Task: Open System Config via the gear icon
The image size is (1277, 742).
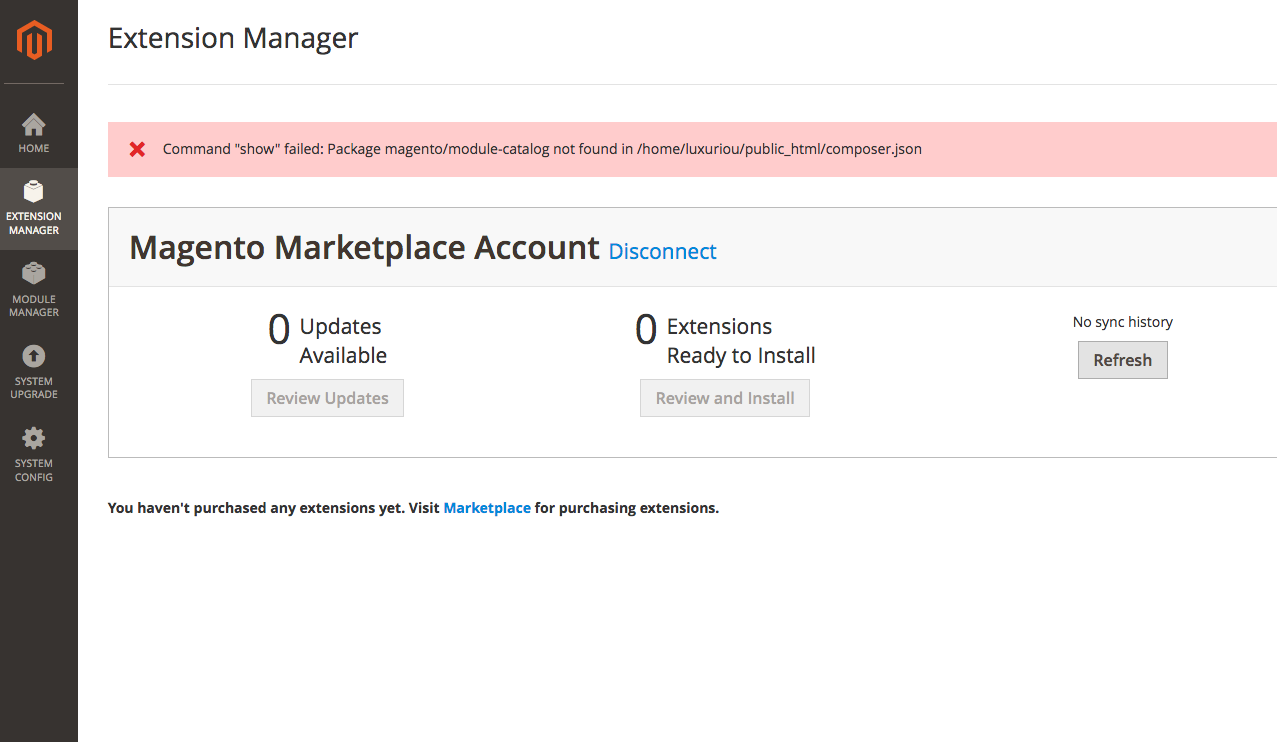Action: [x=34, y=438]
